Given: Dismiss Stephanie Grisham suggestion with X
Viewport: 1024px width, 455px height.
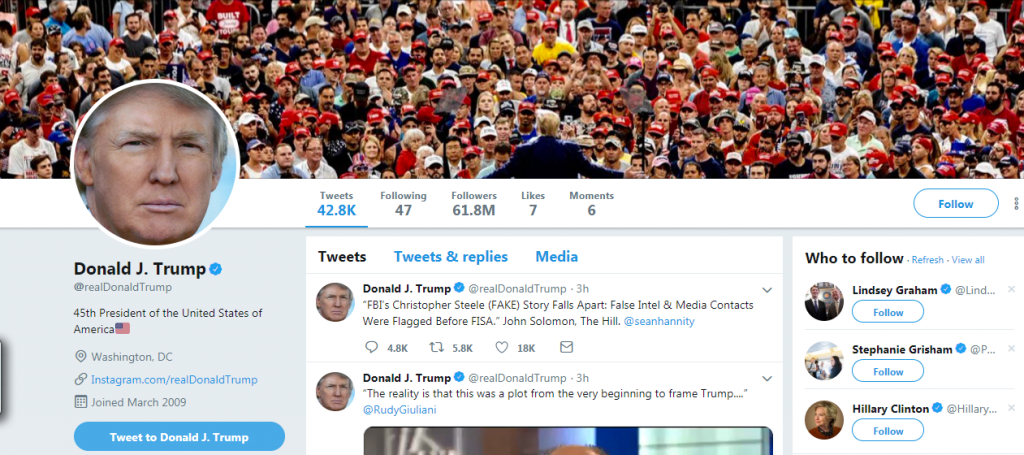Looking at the screenshot, I should 1011,349.
